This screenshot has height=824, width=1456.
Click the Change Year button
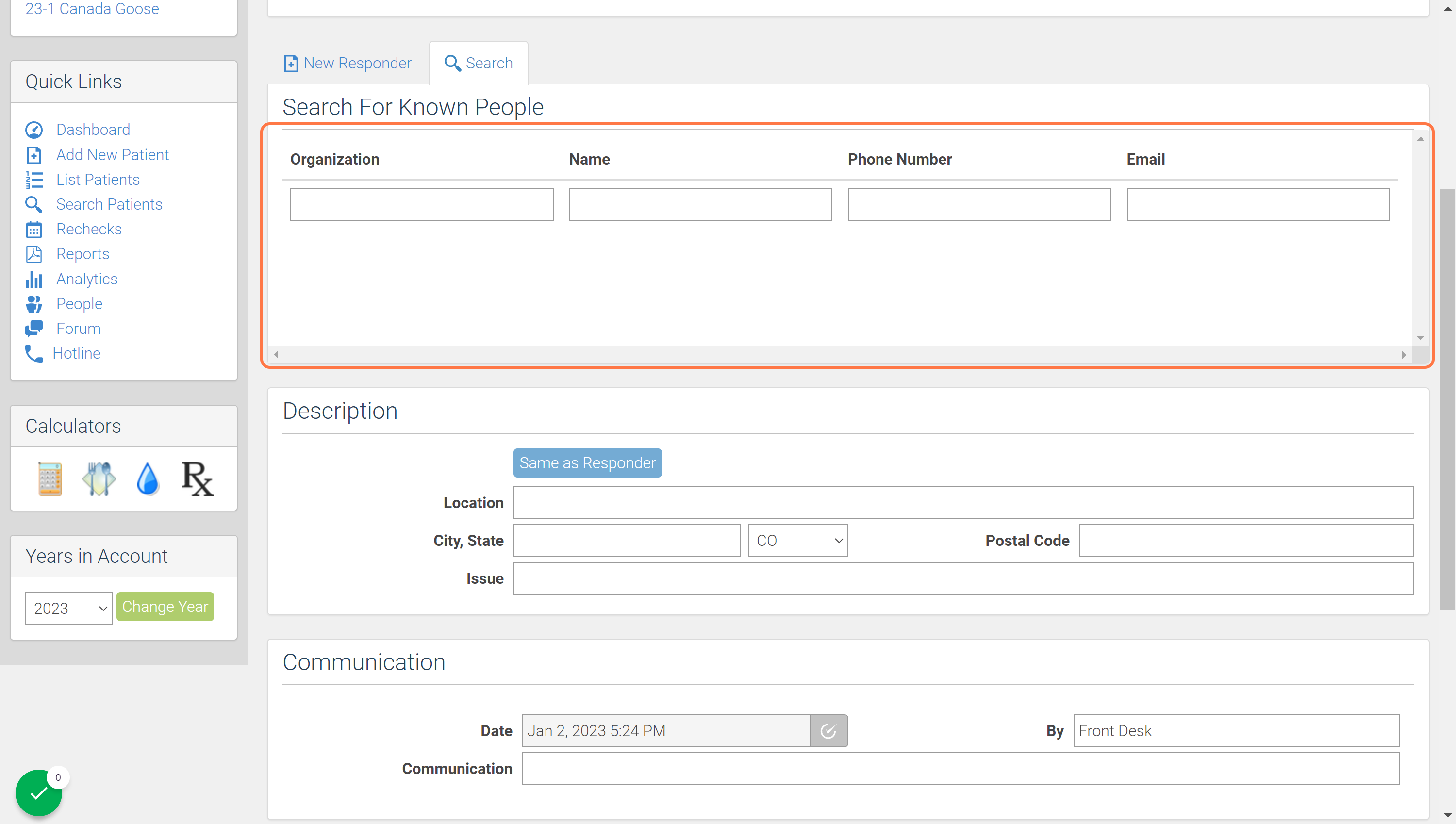point(165,607)
